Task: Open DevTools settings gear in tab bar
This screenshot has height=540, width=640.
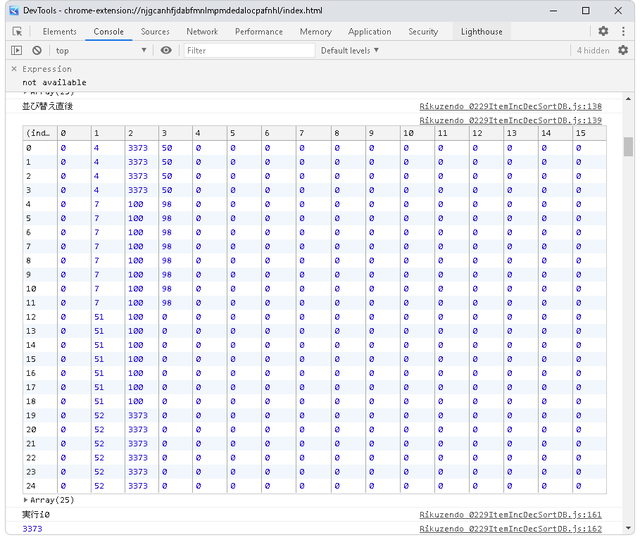Action: click(603, 31)
